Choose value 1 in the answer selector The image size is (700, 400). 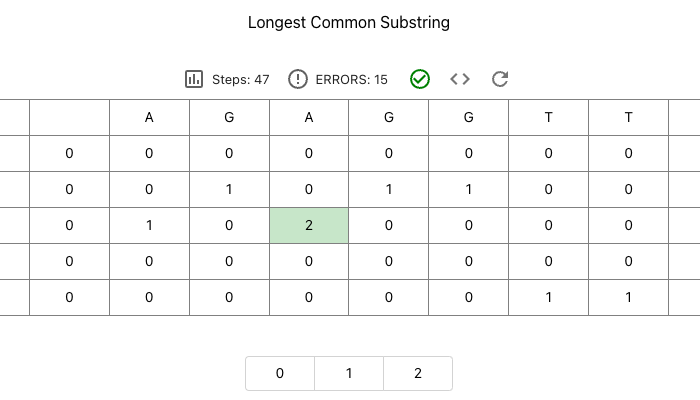349,373
